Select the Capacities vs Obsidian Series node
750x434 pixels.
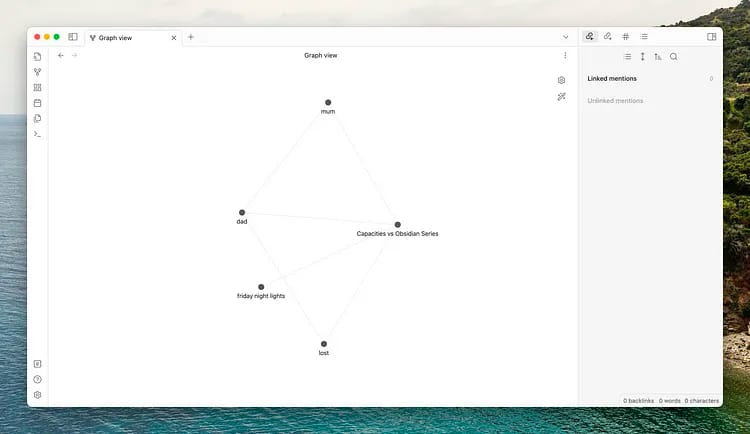397,224
